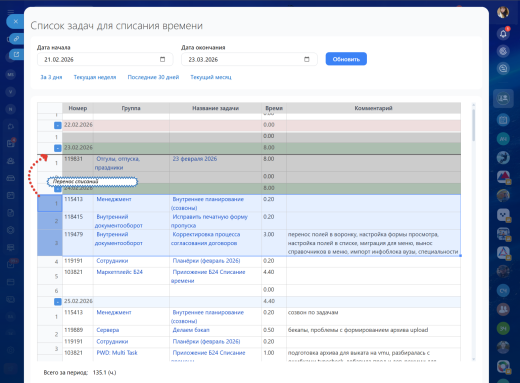This screenshot has height=383, width=520.
Task: Click the Дата начала field 21.02.2026
Action: pos(105,59)
